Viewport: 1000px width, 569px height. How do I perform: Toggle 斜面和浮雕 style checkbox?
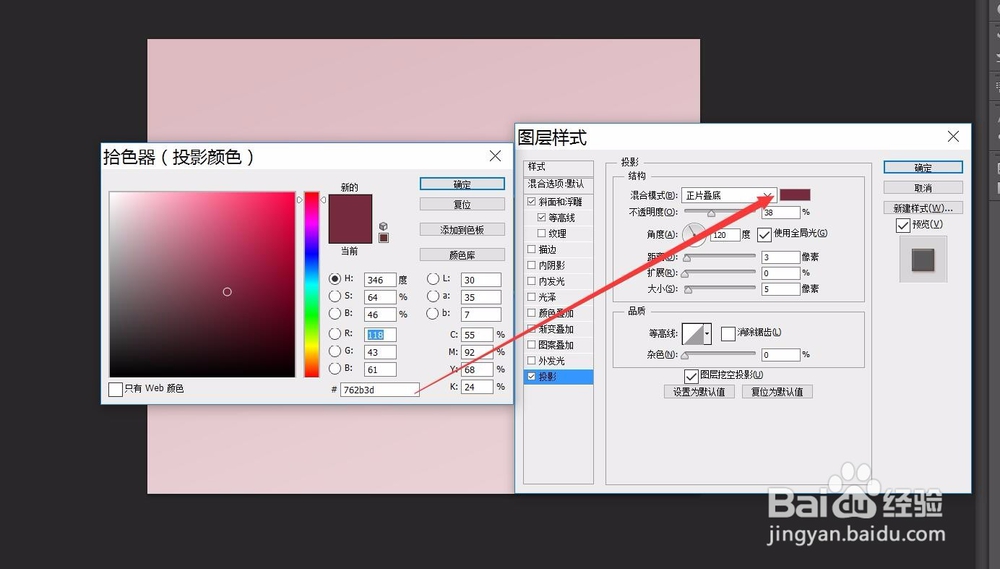click(531, 201)
